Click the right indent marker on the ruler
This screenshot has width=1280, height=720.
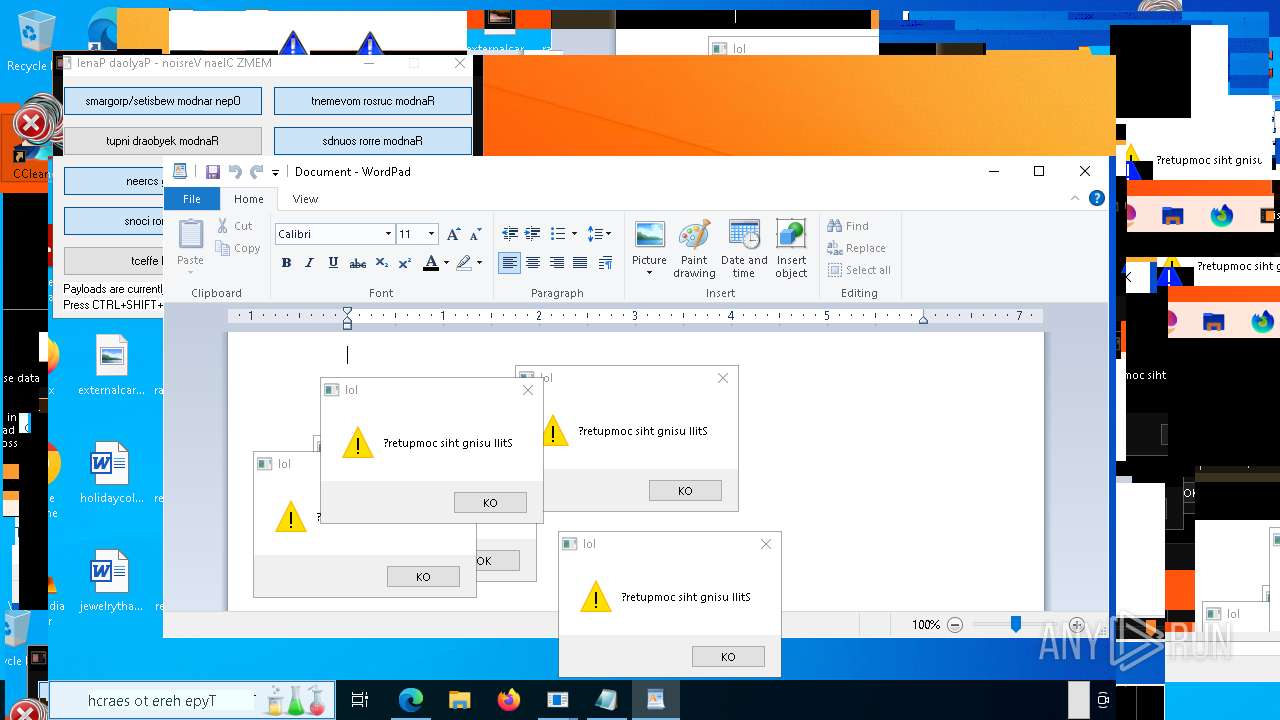(x=923, y=320)
